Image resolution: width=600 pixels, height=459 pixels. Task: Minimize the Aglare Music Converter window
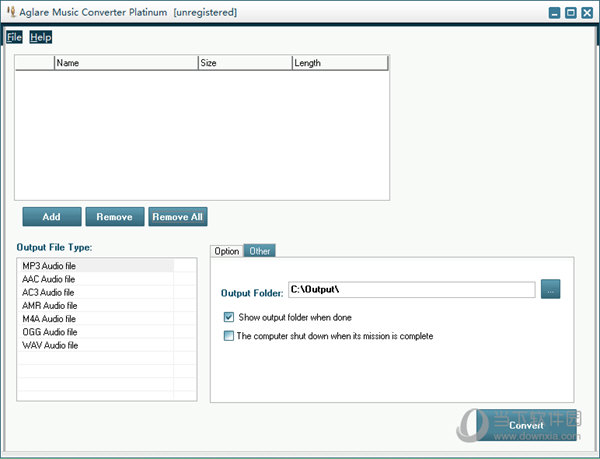554,13
